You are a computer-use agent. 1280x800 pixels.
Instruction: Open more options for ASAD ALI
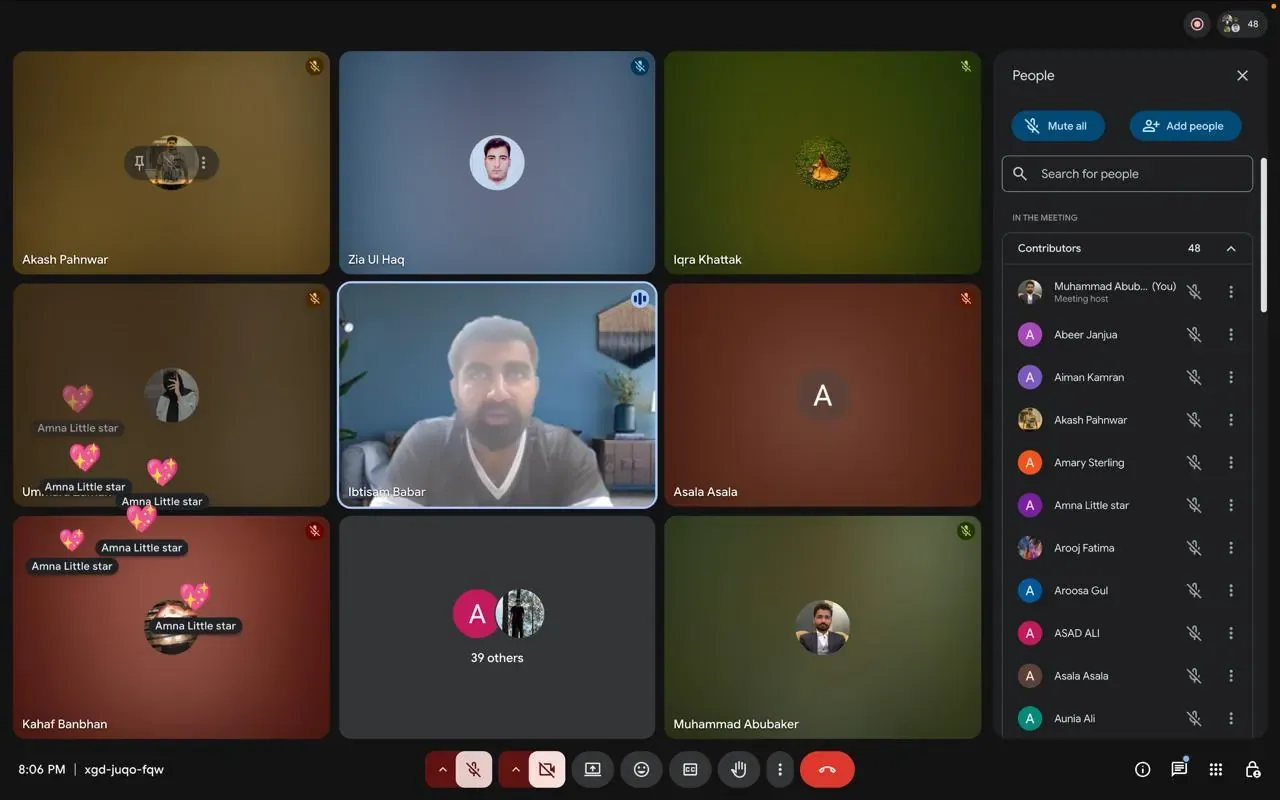coord(1231,633)
